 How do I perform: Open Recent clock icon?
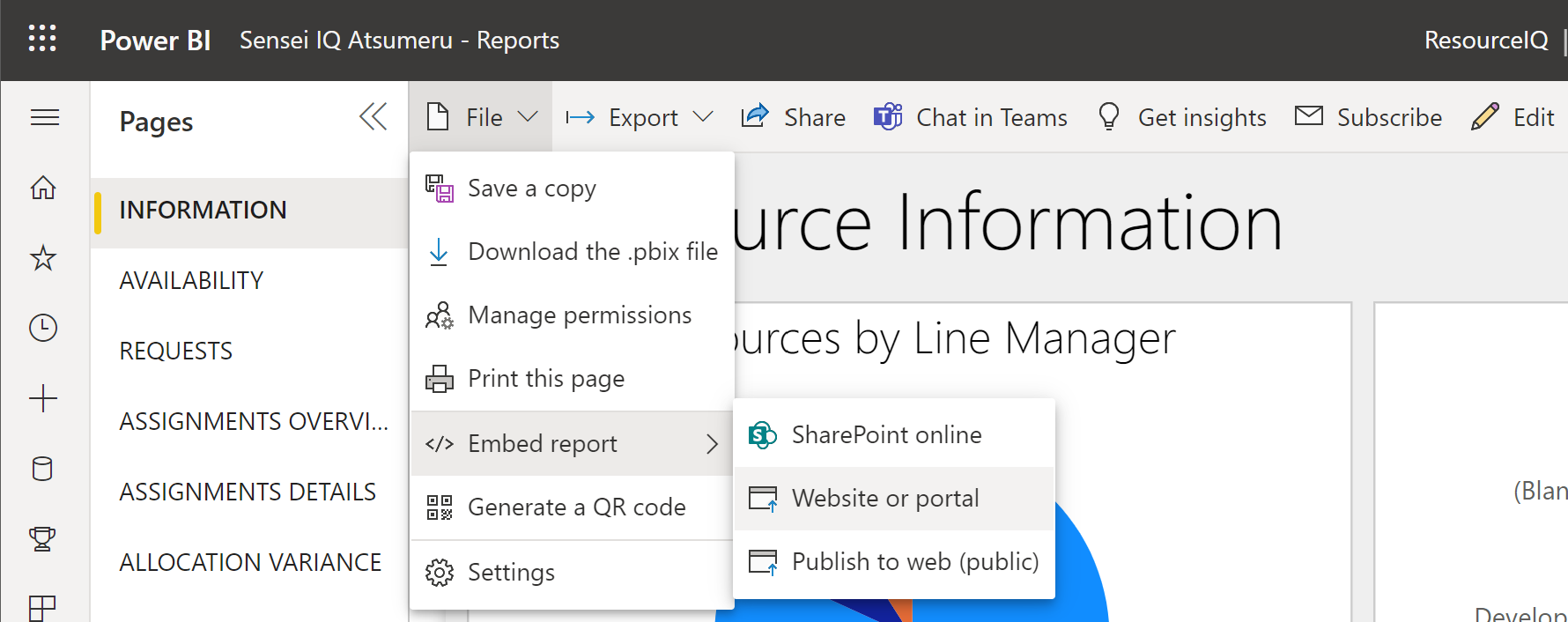click(43, 328)
